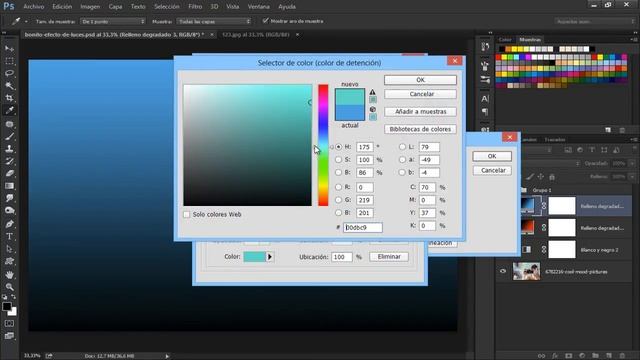Click Eliminar in gradient editor

tap(389, 257)
